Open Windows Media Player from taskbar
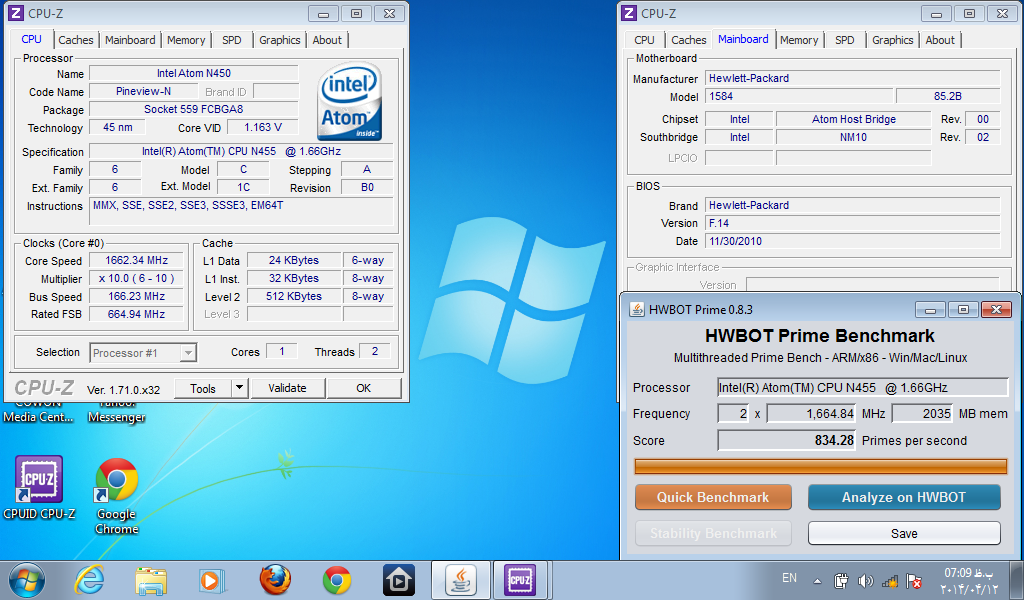Screen dimensions: 1024x600 (x=212, y=580)
